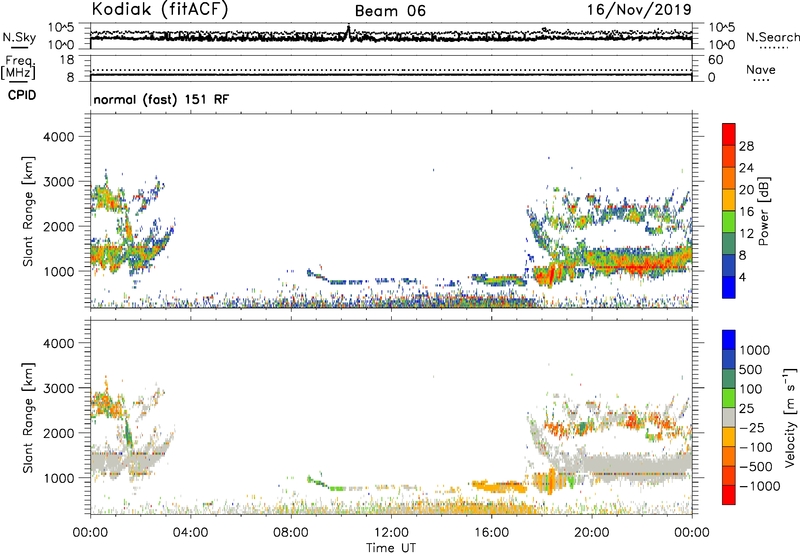The width and height of the screenshot is (800, 554).
Task: Click the '16' tick on the Power scale
Action: point(746,212)
